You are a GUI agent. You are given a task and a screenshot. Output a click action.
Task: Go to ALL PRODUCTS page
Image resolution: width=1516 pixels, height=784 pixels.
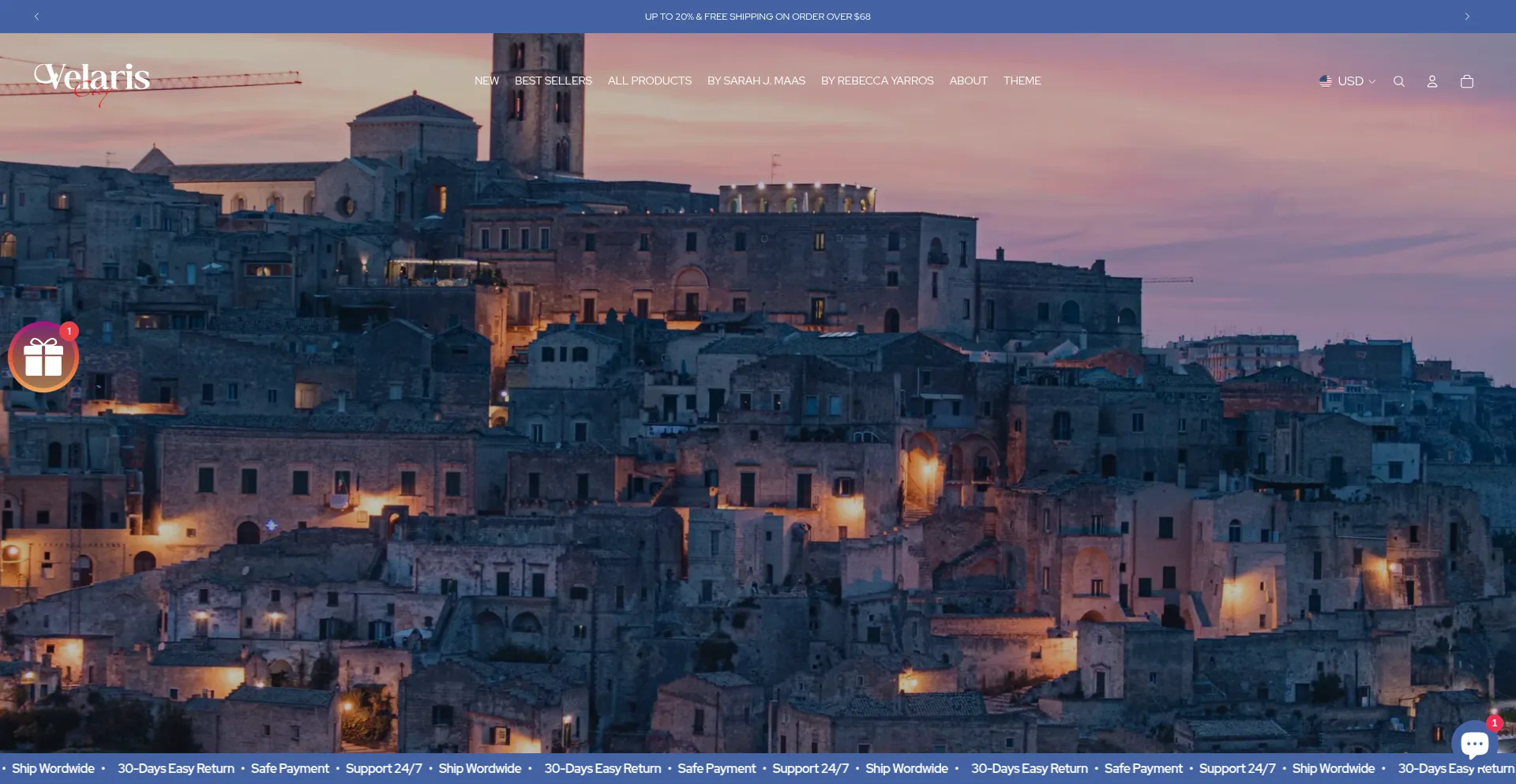click(x=649, y=81)
